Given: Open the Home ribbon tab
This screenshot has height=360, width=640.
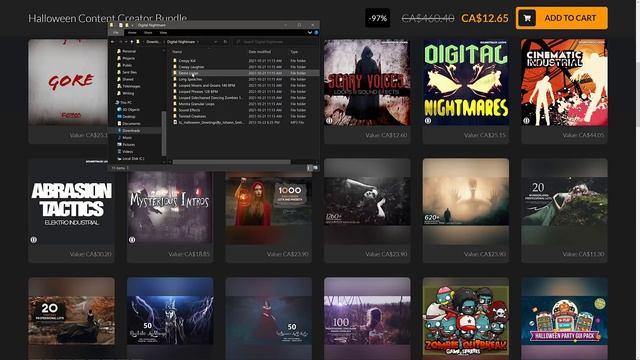Looking at the screenshot, I should (132, 33).
